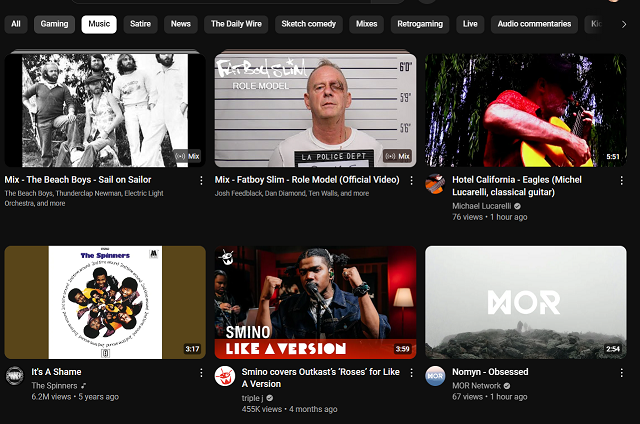Click triple j channel avatar

point(225,376)
